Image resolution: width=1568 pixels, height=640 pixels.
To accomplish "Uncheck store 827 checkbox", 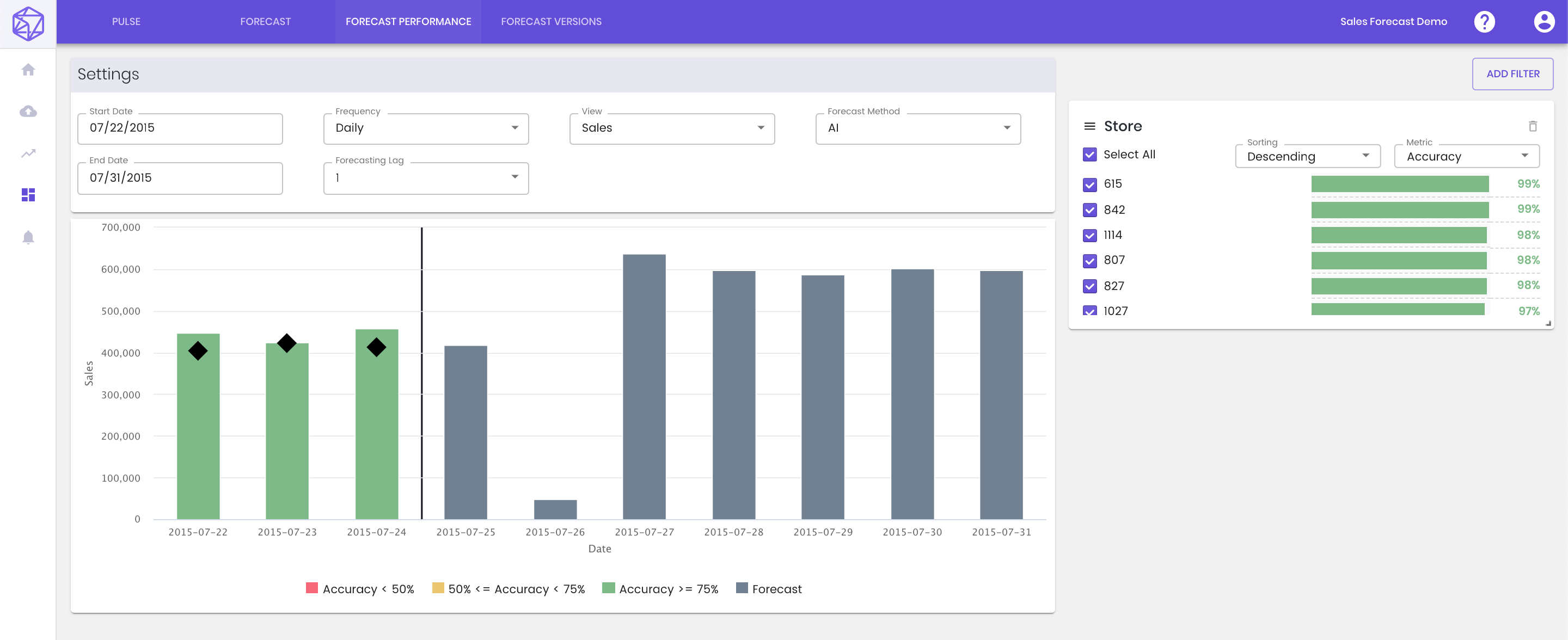I will 1089,286.
